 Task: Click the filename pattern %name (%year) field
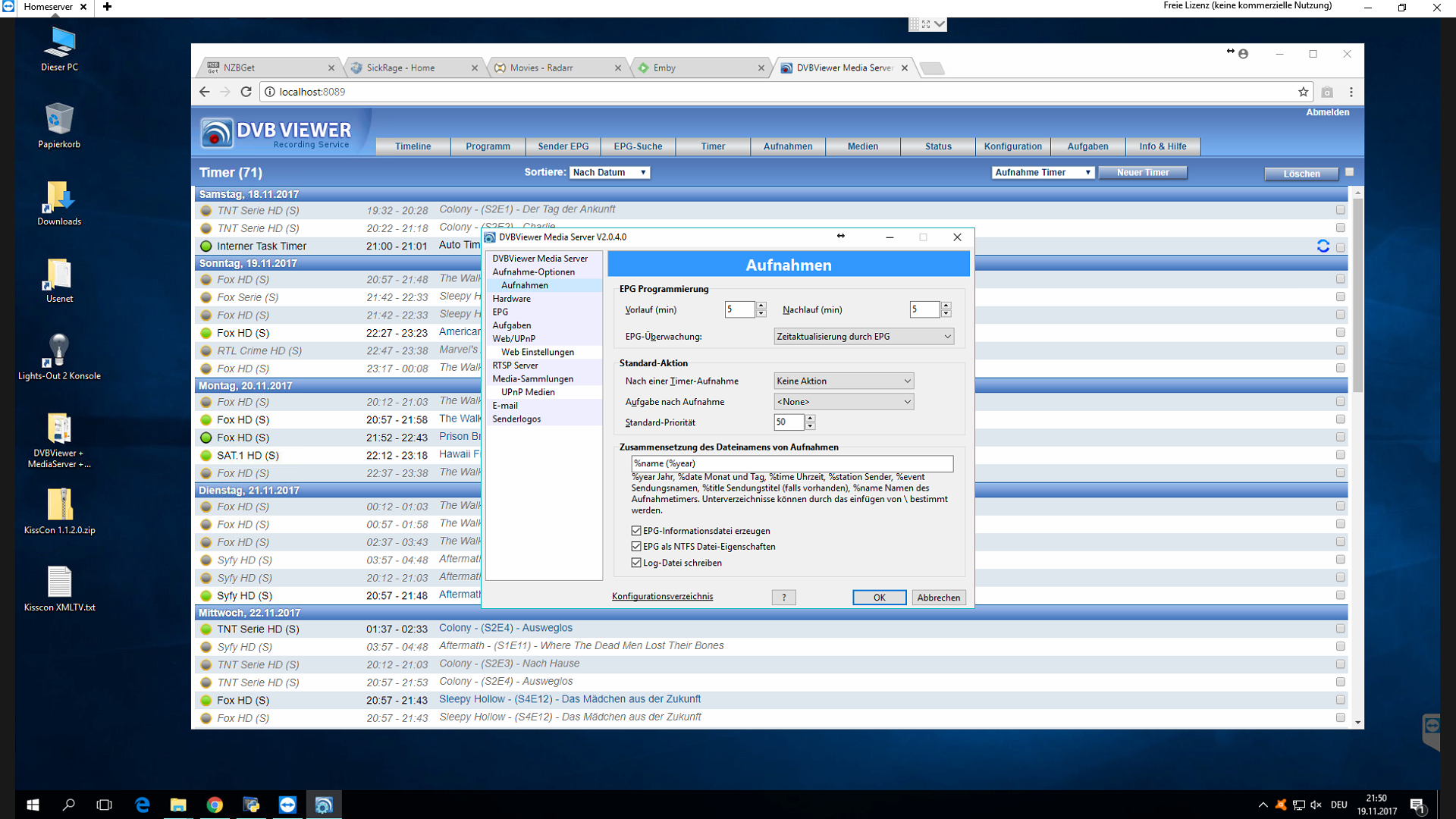pyautogui.click(x=792, y=463)
